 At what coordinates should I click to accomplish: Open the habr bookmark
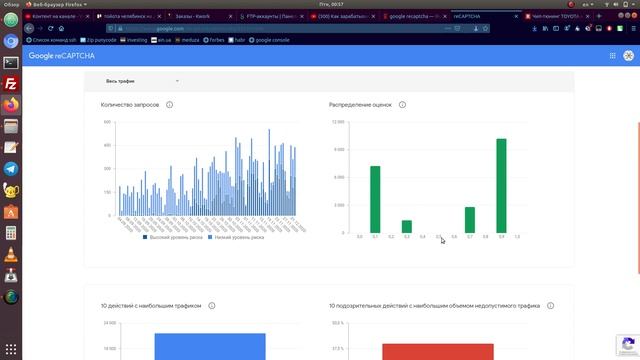click(237, 40)
